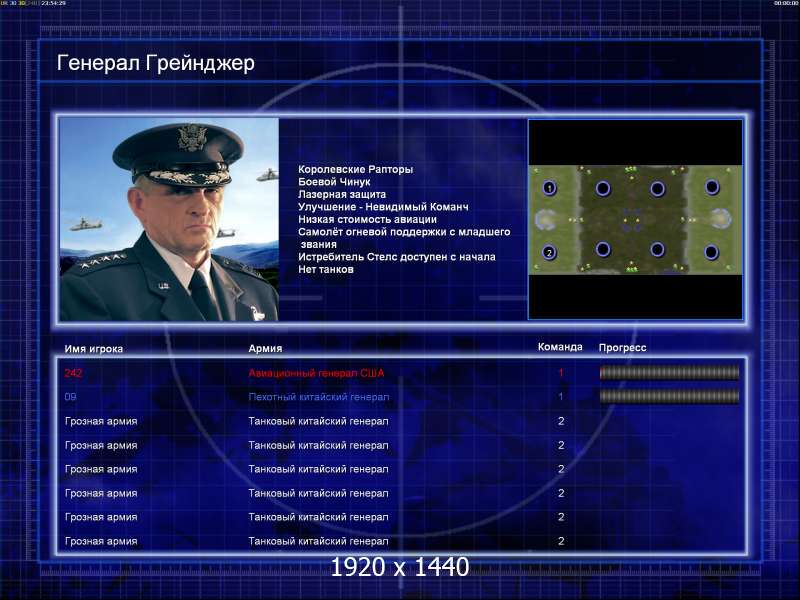The height and width of the screenshot is (600, 800).
Task: Click 'Улучшение - Невидимый Команч' text
Action: click(x=383, y=207)
